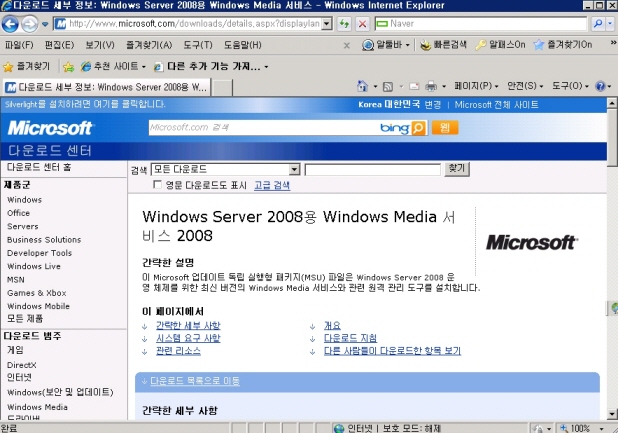Image resolution: width=618 pixels, height=433 pixels.
Task: Open 다른 사람들이 다운로드한 항목 보기 link
Action: [x=392, y=351]
